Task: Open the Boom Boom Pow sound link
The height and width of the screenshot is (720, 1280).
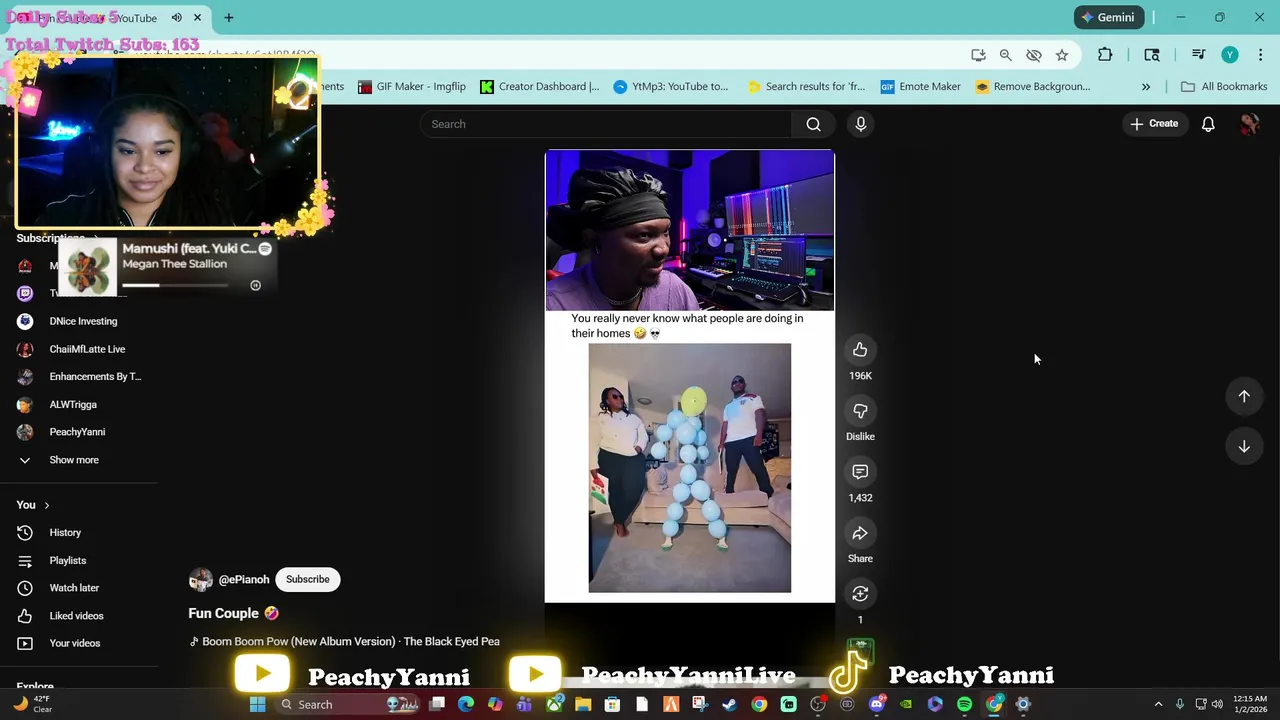Action: point(345,642)
